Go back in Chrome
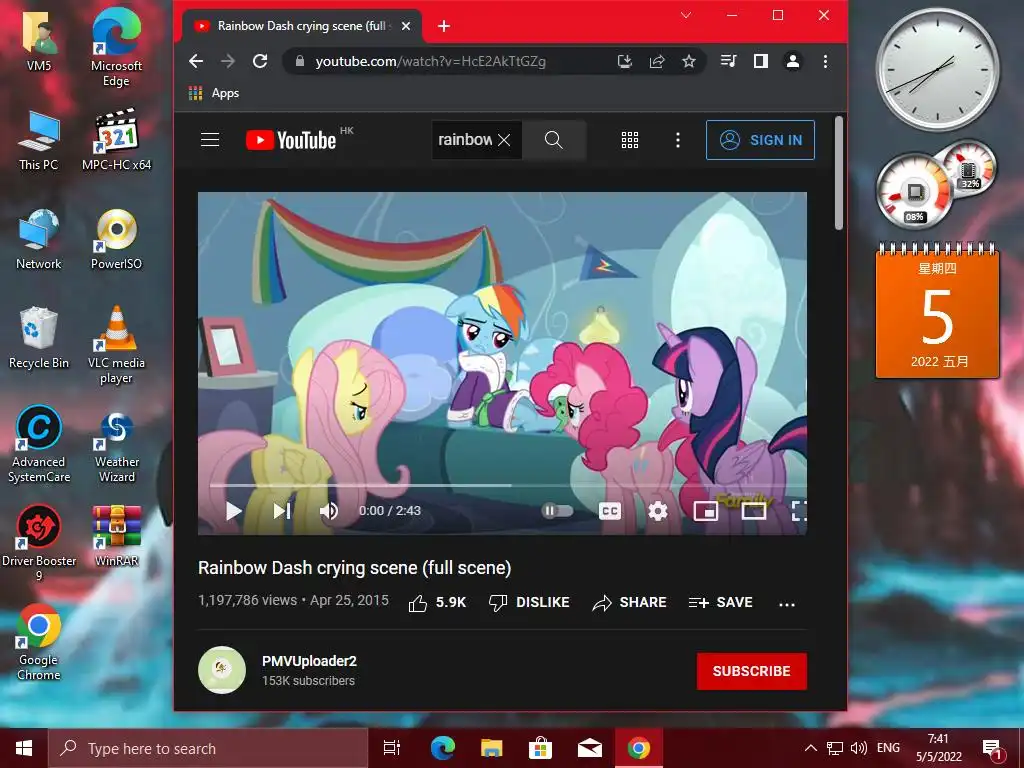This screenshot has width=1024, height=768. 196,61
